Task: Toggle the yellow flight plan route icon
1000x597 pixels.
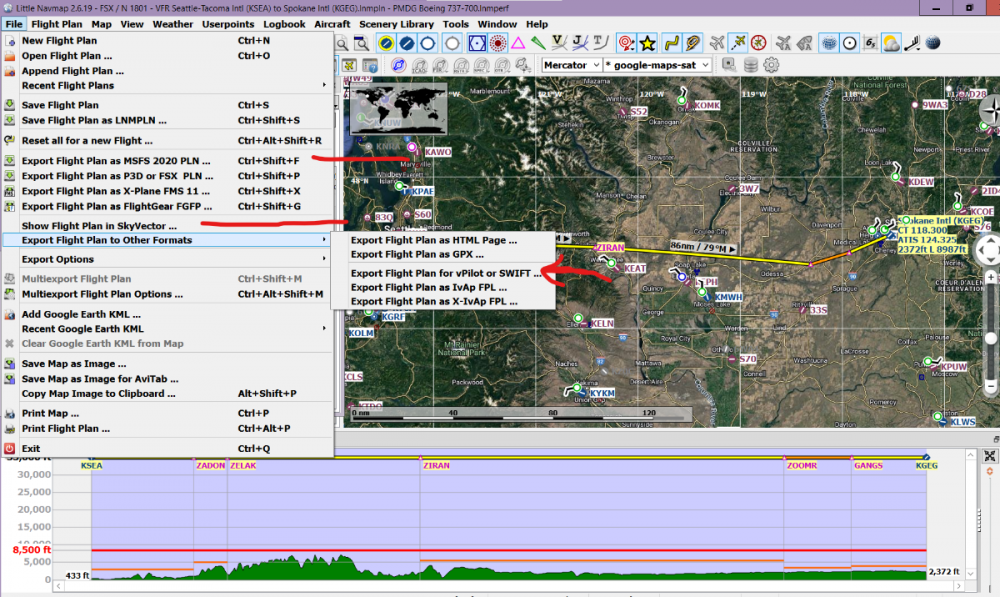Action: pyautogui.click(x=672, y=43)
